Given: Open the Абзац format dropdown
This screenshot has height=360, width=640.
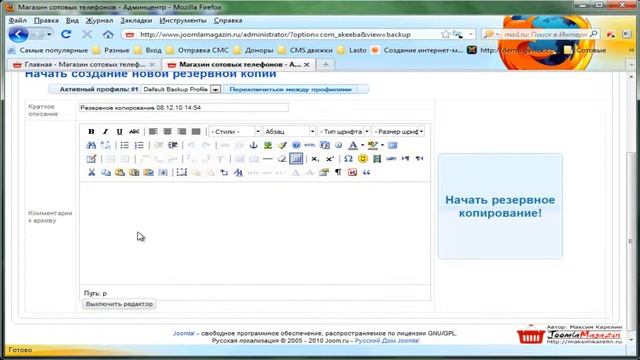Looking at the screenshot, I should (x=289, y=131).
